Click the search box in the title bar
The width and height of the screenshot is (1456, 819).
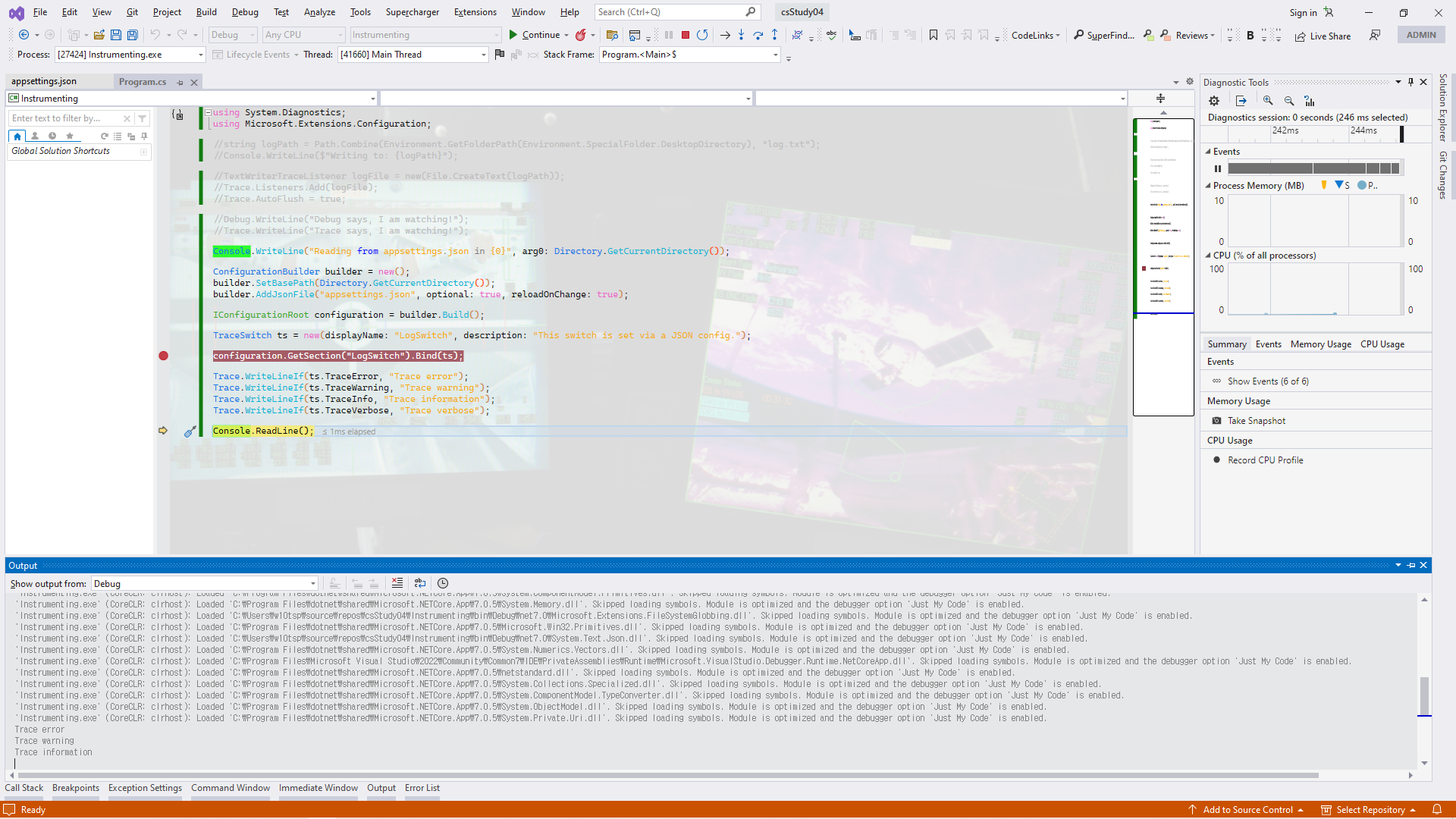coord(667,12)
